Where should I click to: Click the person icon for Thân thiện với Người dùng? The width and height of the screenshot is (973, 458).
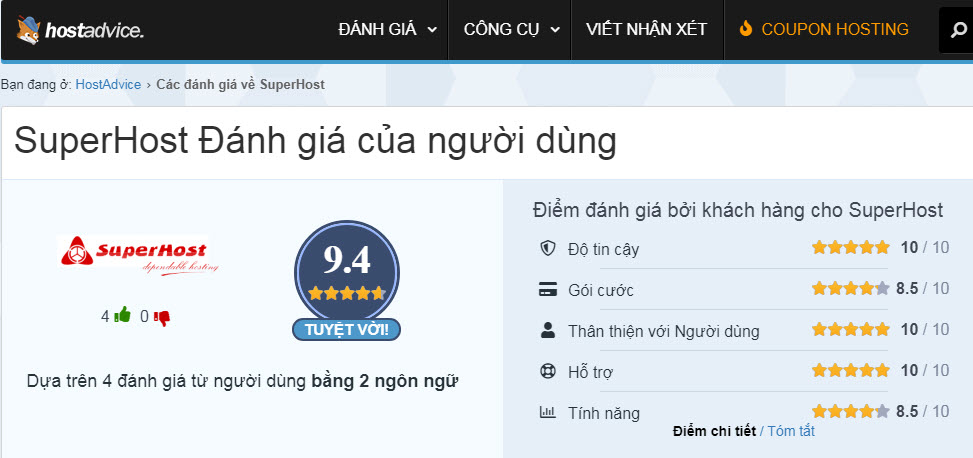[x=547, y=330]
